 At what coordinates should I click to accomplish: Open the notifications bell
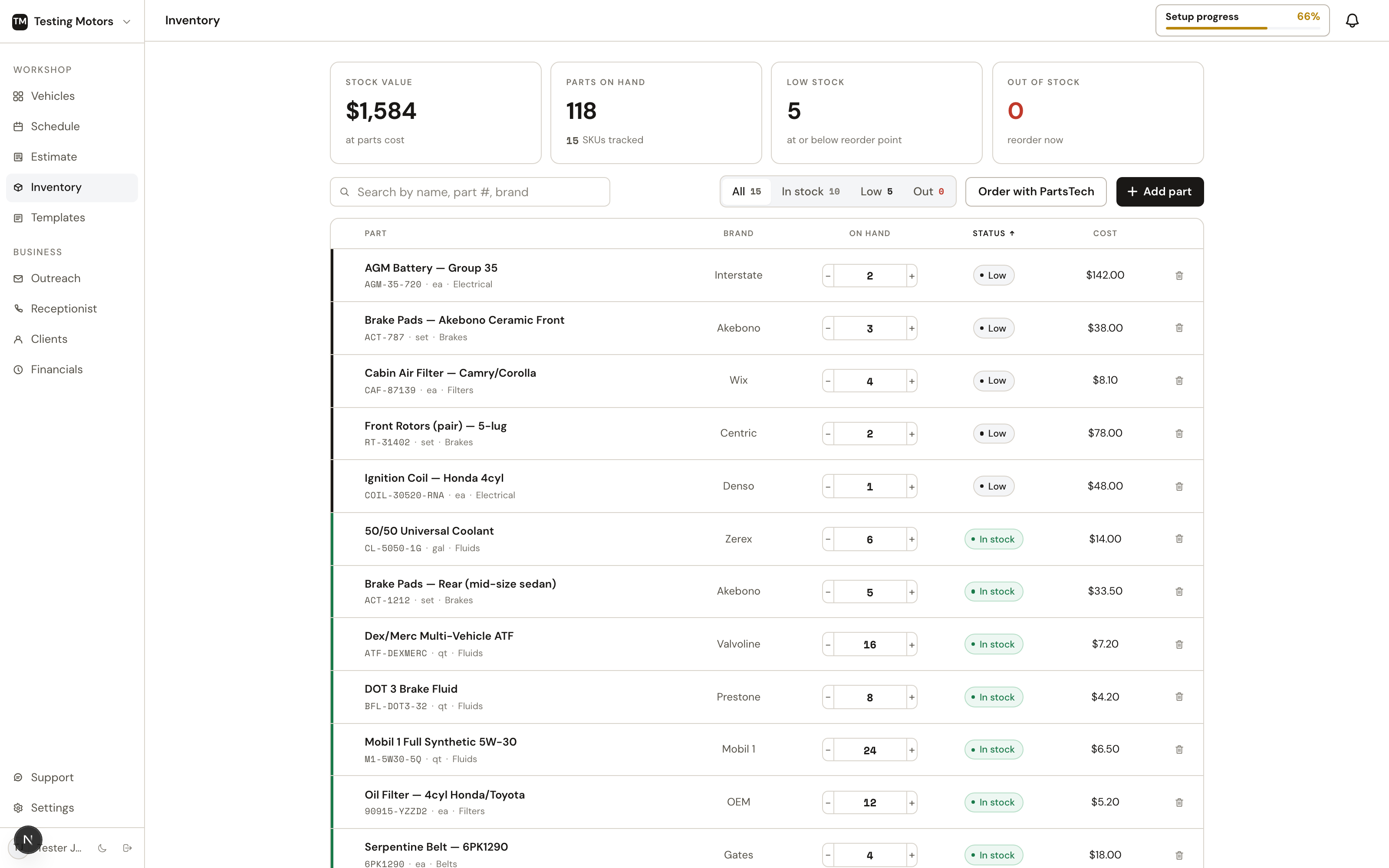(x=1352, y=21)
